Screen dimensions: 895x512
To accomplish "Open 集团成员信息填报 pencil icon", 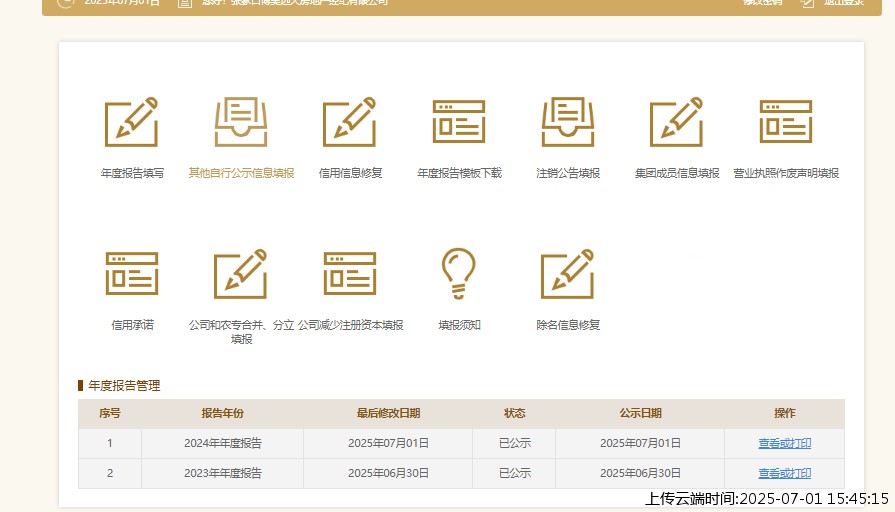I will [x=676, y=122].
